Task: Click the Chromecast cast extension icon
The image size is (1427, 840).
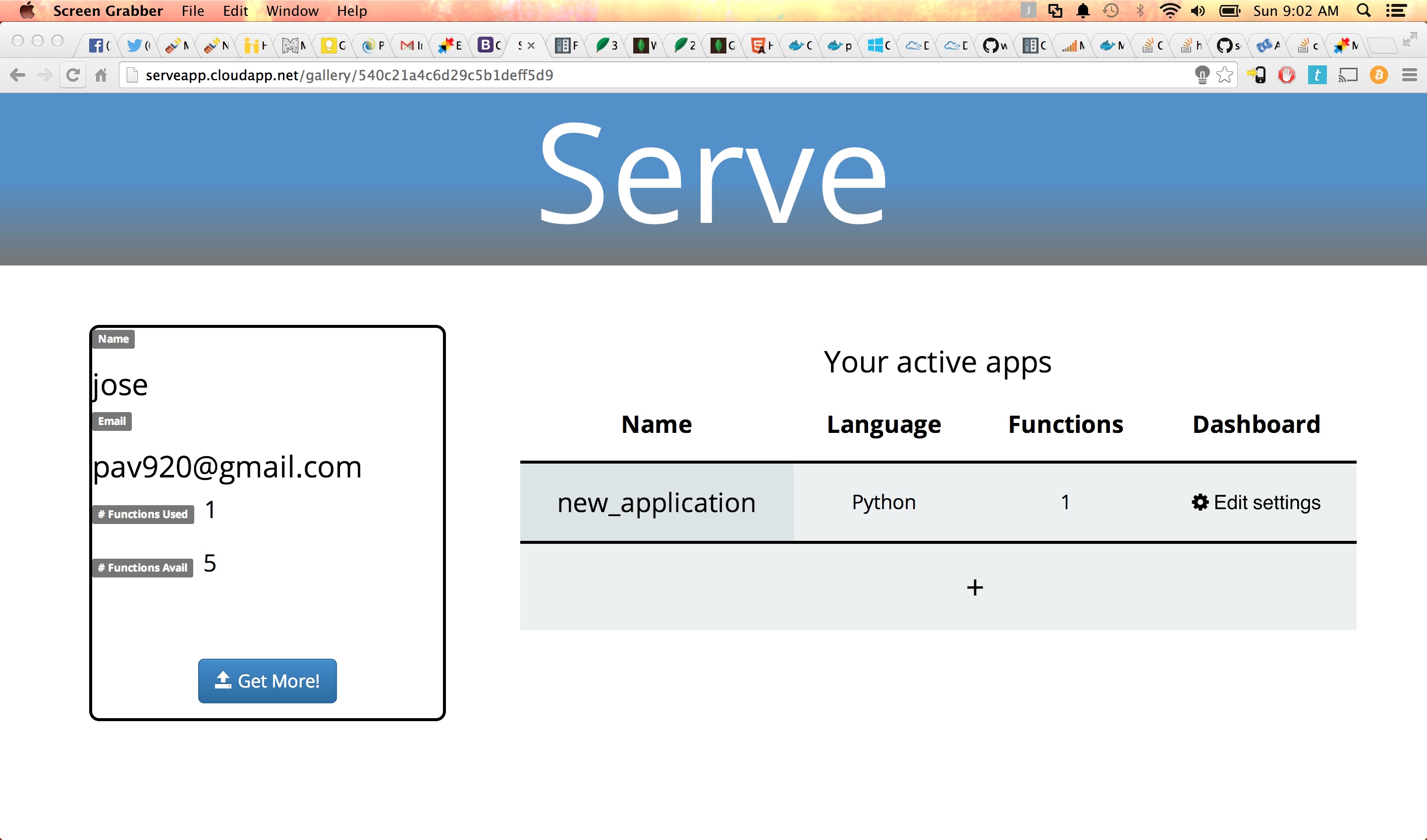Action: click(x=1348, y=75)
